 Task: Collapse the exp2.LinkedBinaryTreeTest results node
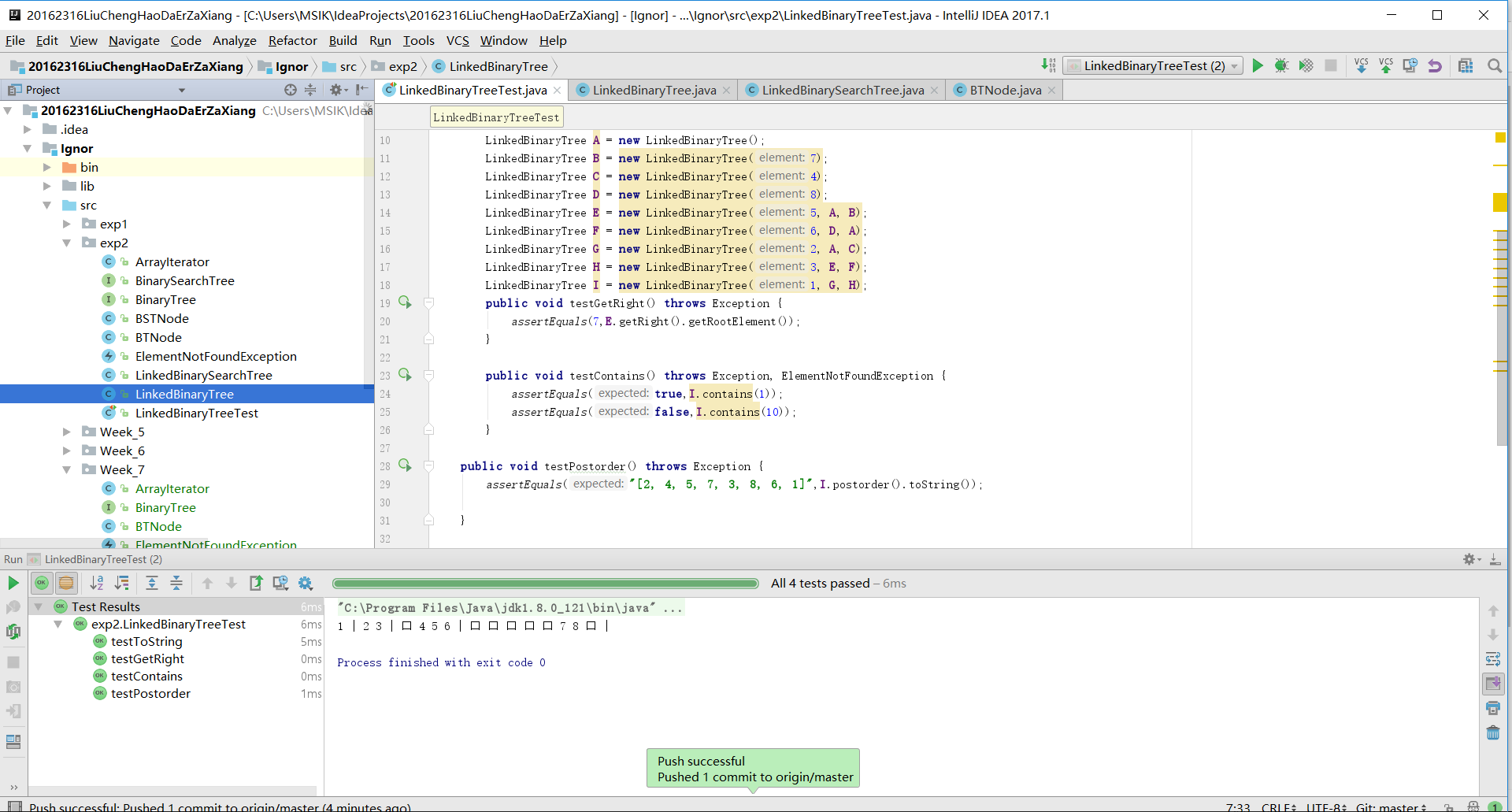pos(57,624)
